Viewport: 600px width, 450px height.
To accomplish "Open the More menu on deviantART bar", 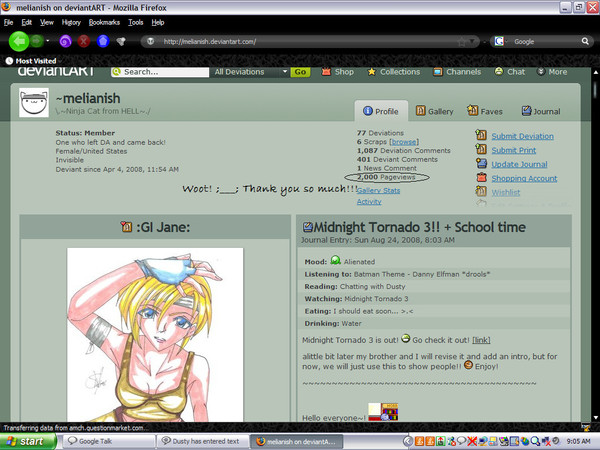I will (552, 72).
